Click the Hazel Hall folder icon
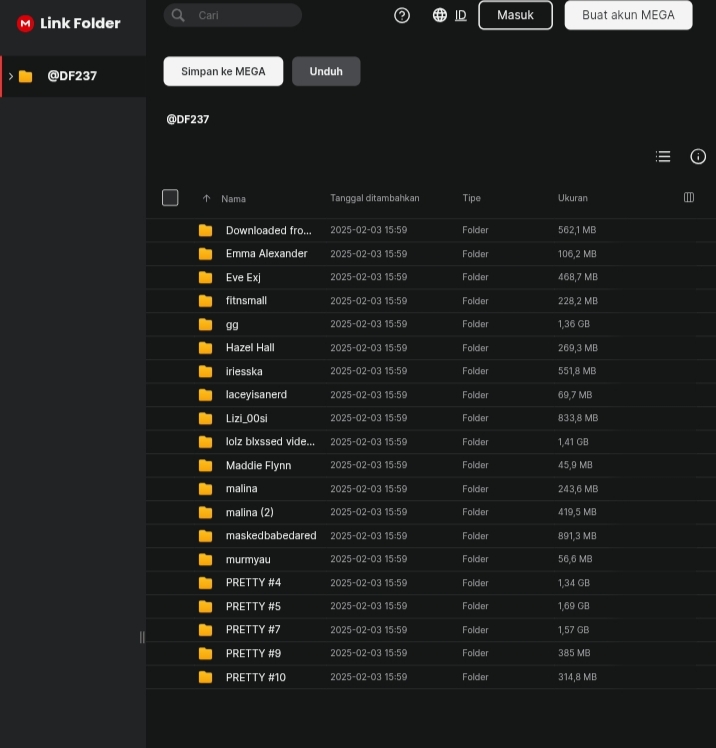 pyautogui.click(x=205, y=348)
